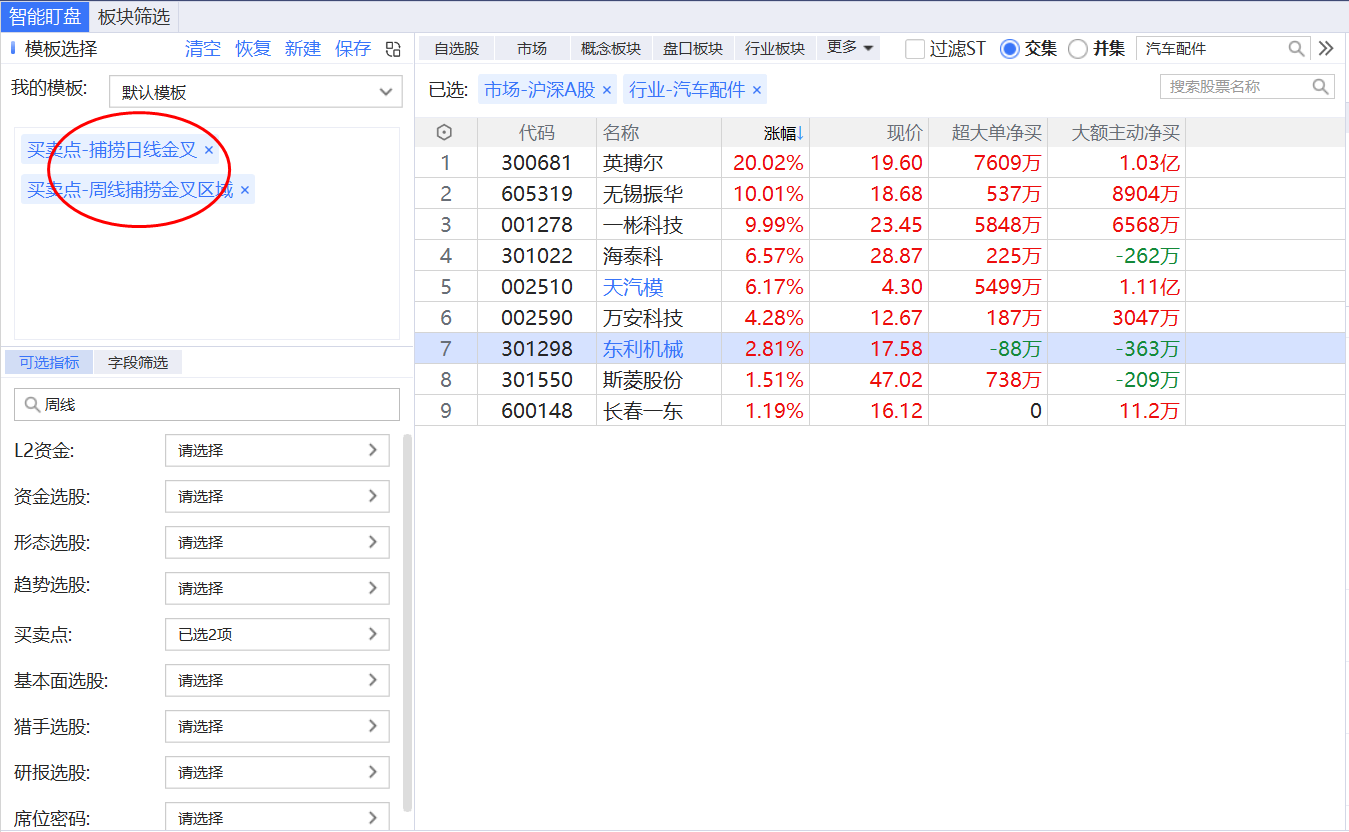
Task: Sort by the 现价 column header
Action: click(869, 132)
